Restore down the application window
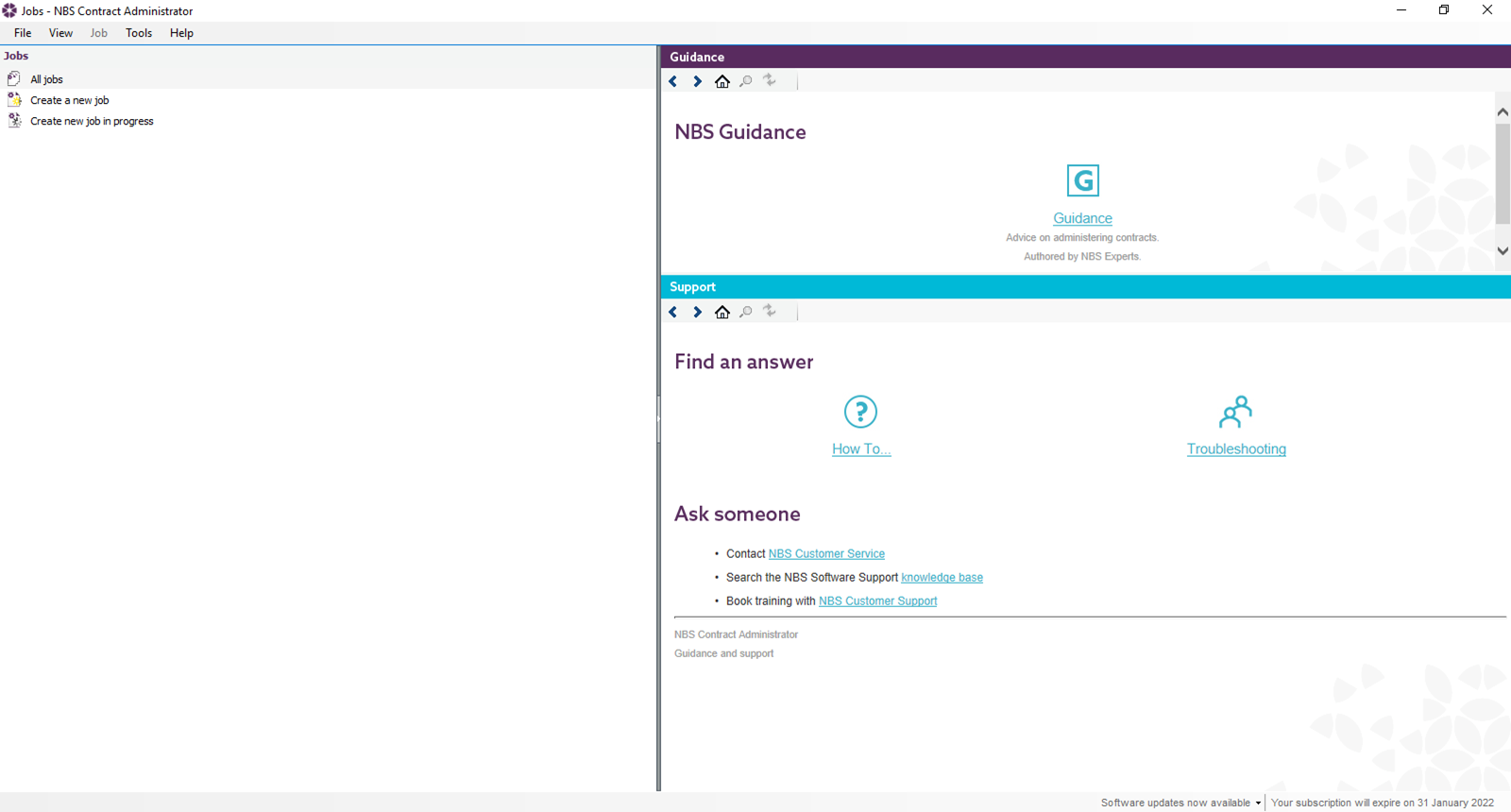The image size is (1511, 812). 1444,10
